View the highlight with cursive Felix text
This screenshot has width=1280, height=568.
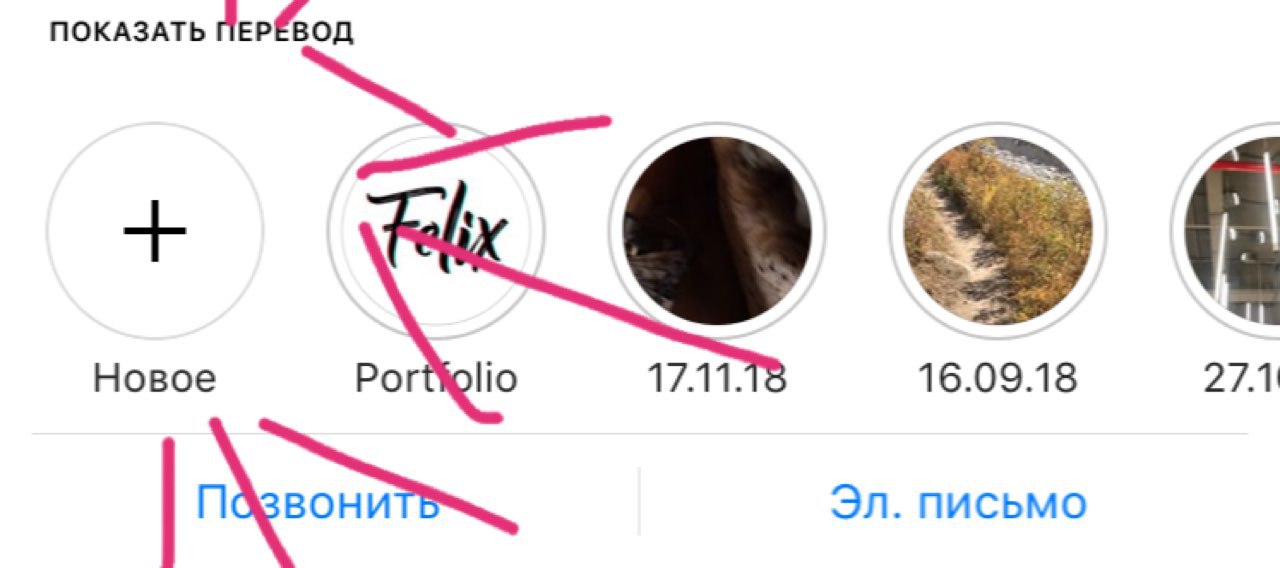[x=437, y=232]
